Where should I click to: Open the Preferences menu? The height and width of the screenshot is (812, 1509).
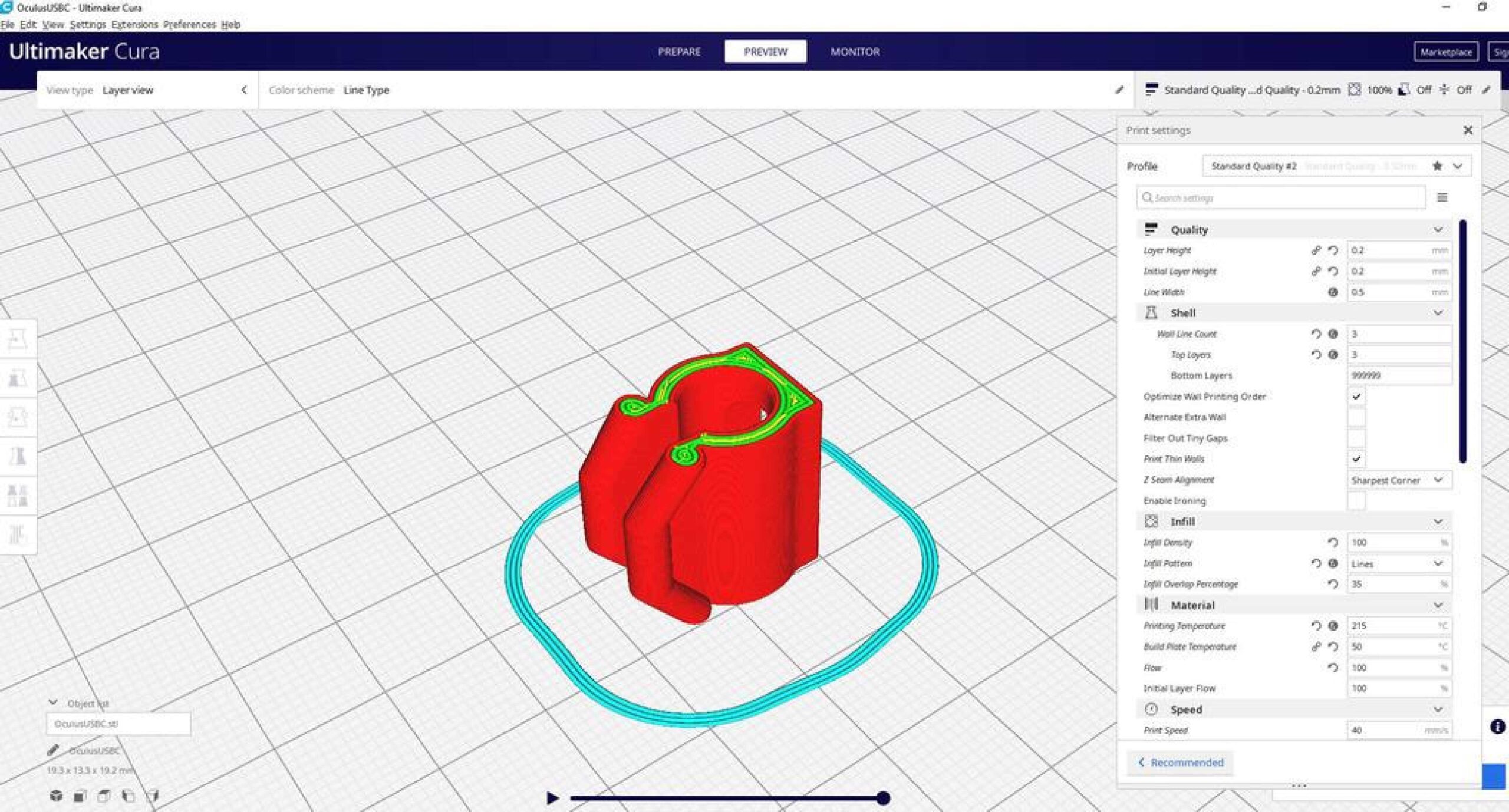189,25
